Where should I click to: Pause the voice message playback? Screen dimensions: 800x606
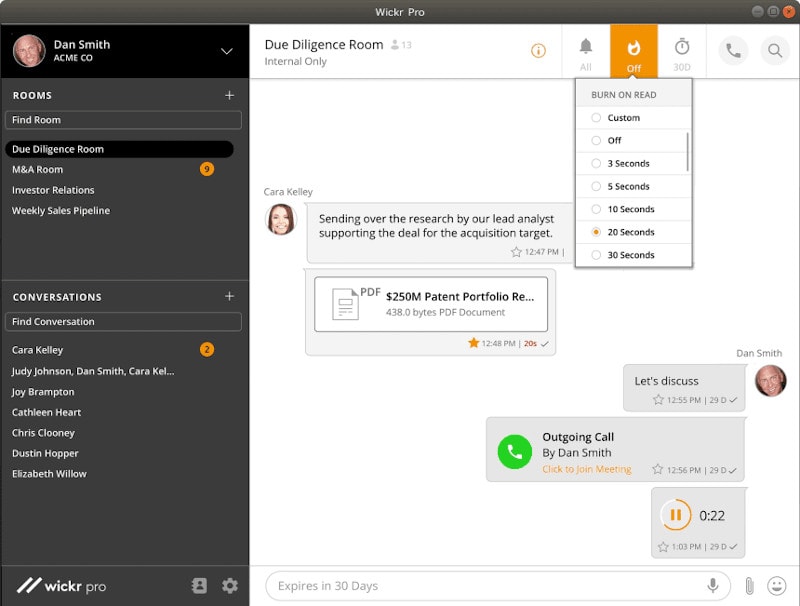(676, 515)
